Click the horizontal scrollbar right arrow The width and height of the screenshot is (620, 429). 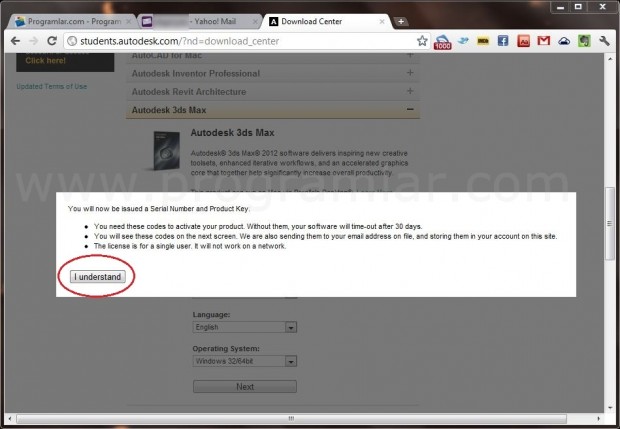click(598, 418)
